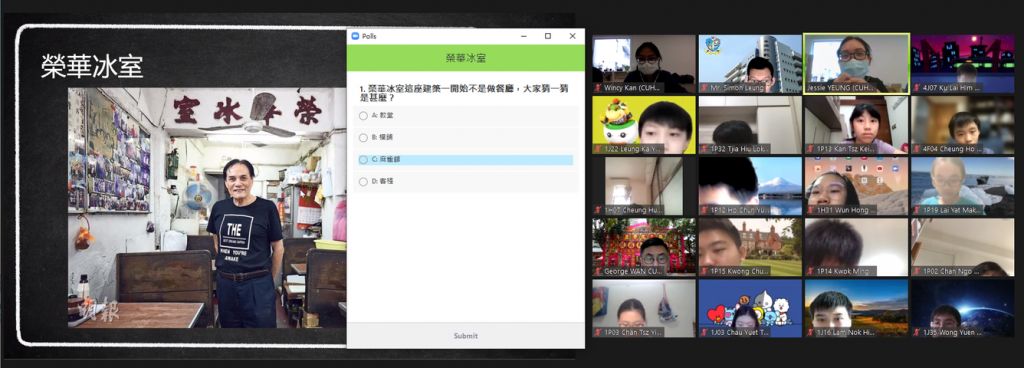Select 1P14 Kwok Ming video tile
1024x368 pixels.
click(x=856, y=247)
